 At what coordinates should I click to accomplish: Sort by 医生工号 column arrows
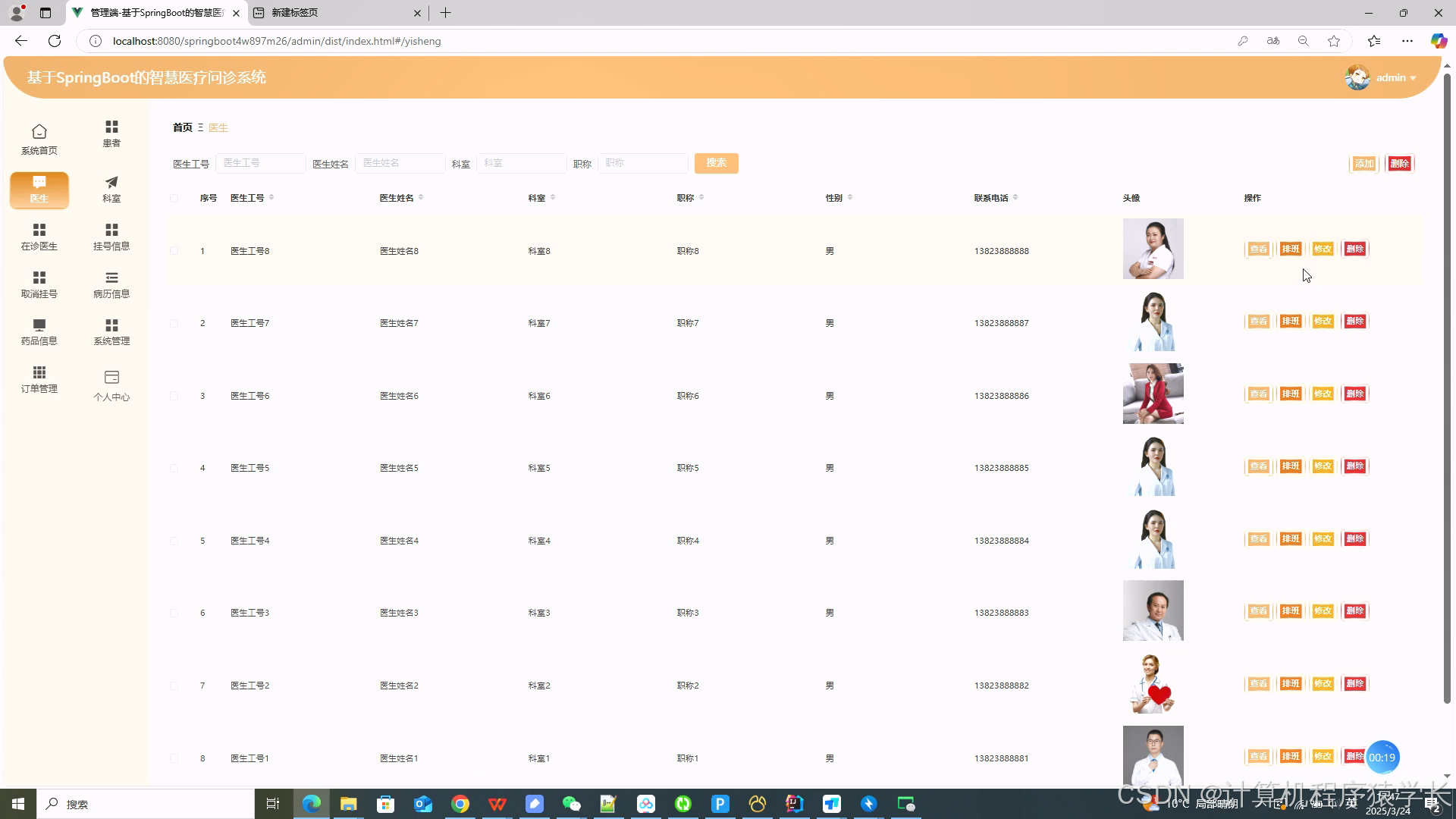coord(271,198)
